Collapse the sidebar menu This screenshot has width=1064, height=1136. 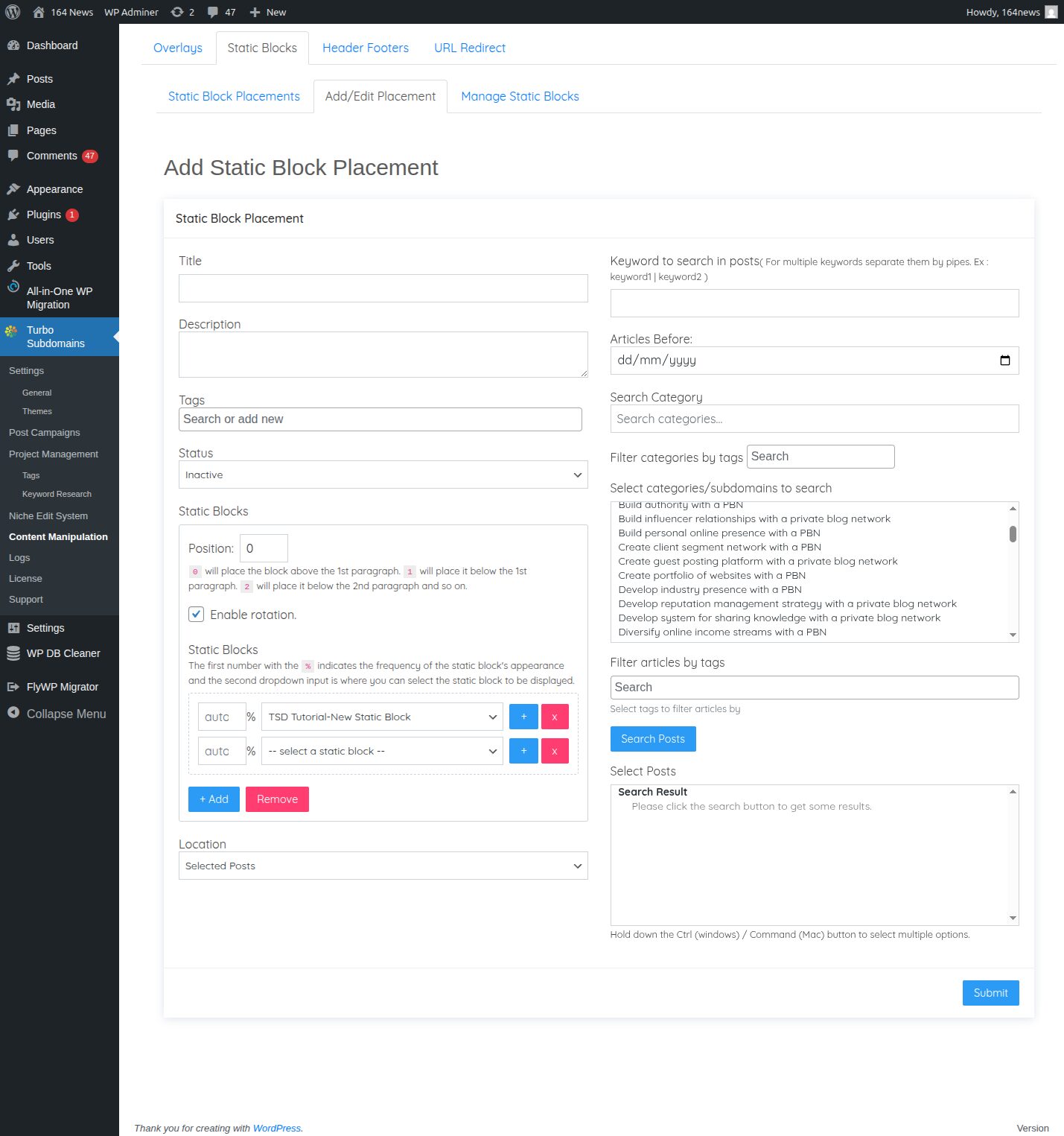(66, 714)
